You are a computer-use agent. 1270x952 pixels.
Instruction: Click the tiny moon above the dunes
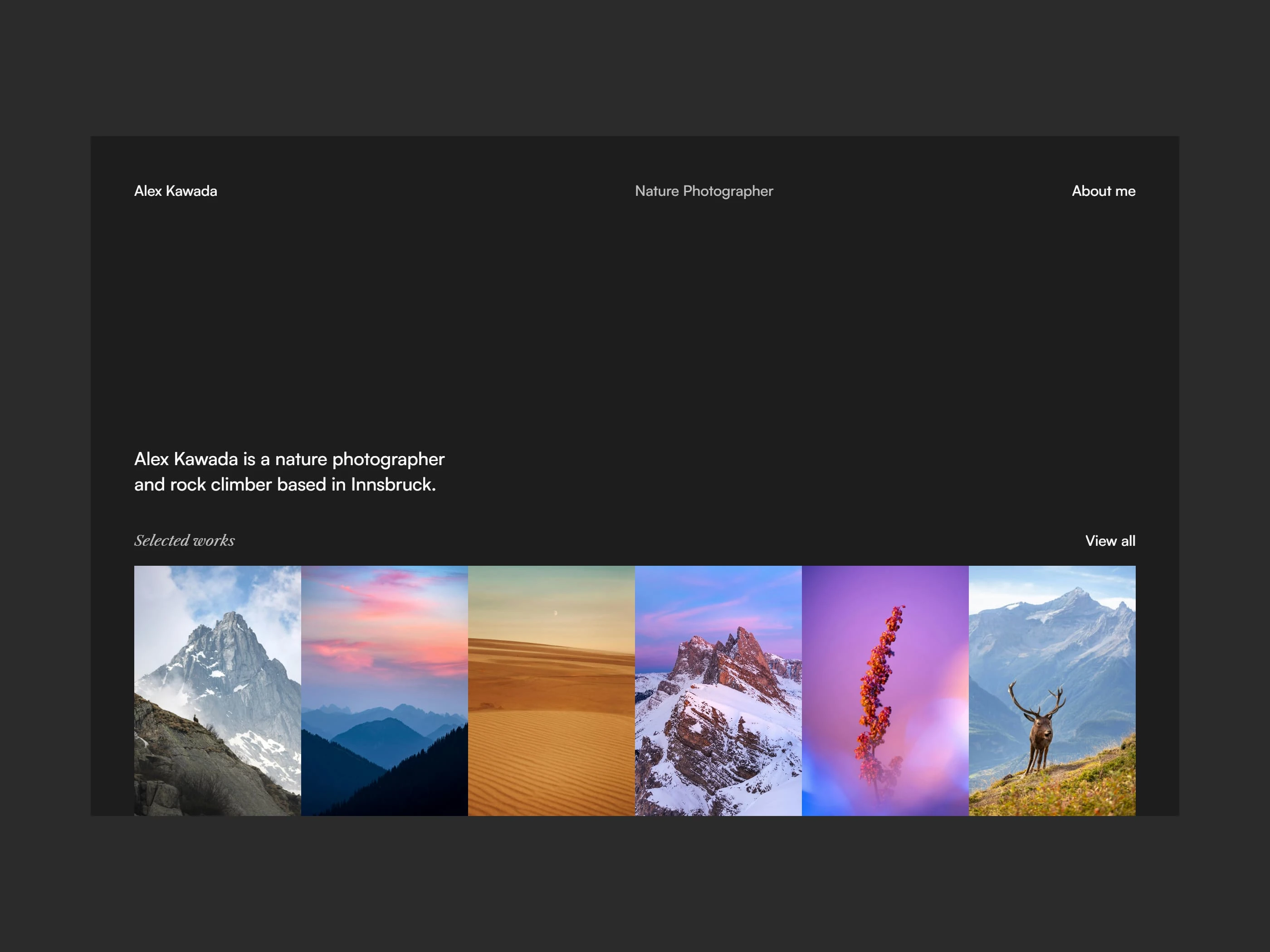(555, 613)
